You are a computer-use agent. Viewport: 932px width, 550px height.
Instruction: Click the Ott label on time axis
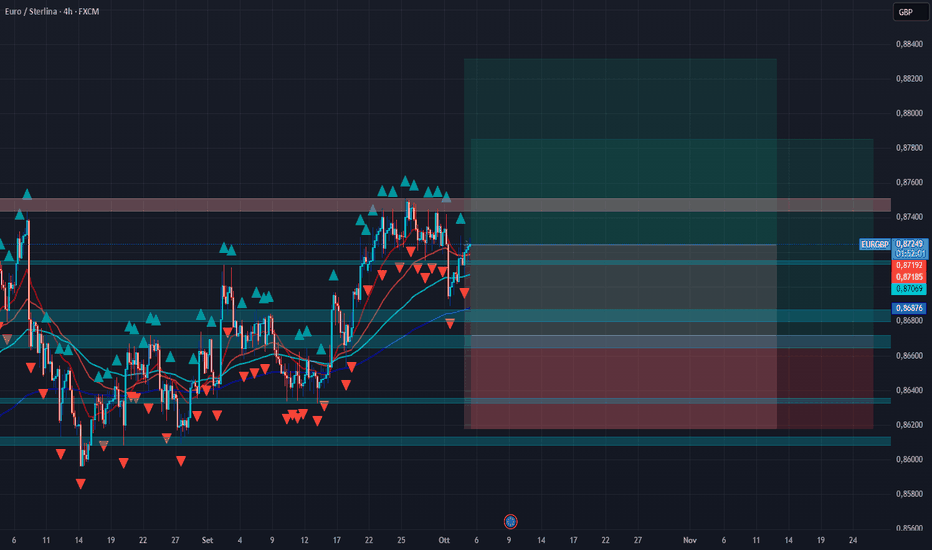[x=444, y=540]
